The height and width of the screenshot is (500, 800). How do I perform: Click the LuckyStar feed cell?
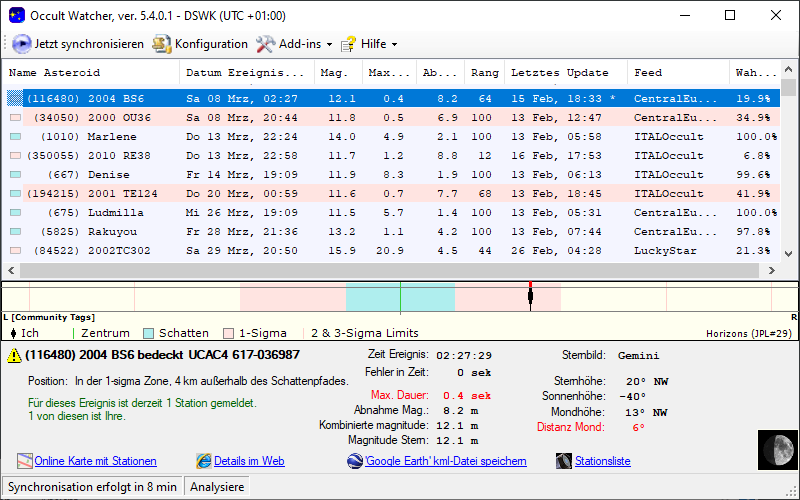665,251
